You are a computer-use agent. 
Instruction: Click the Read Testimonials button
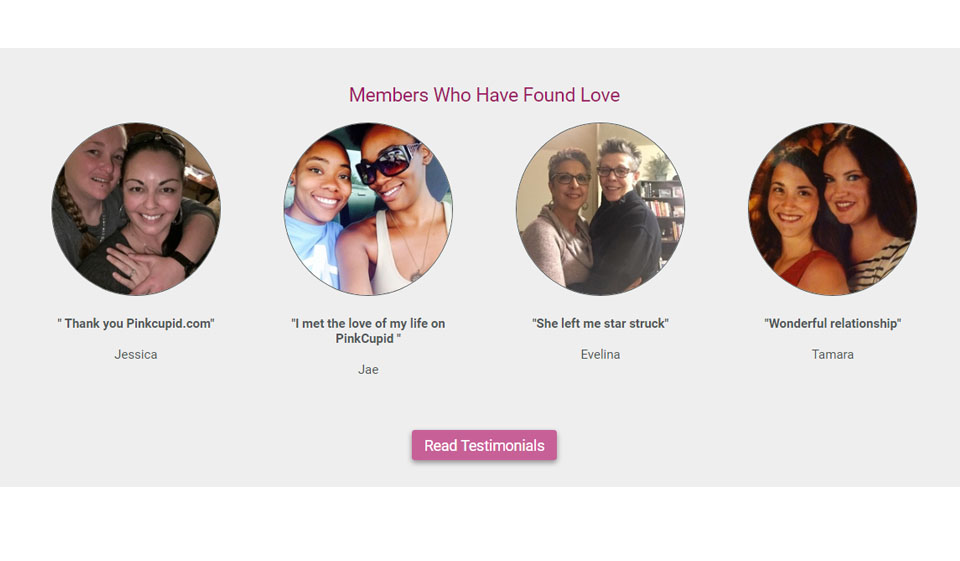(484, 445)
